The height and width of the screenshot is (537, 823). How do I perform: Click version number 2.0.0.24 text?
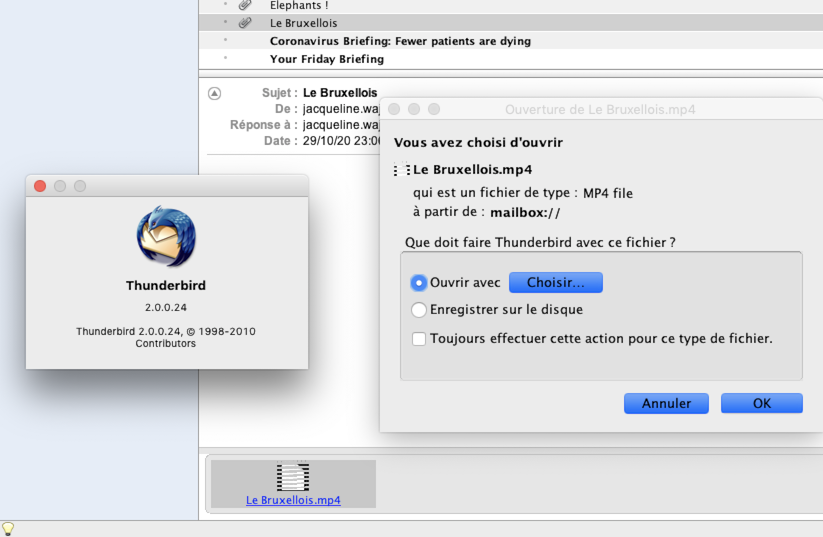click(166, 308)
